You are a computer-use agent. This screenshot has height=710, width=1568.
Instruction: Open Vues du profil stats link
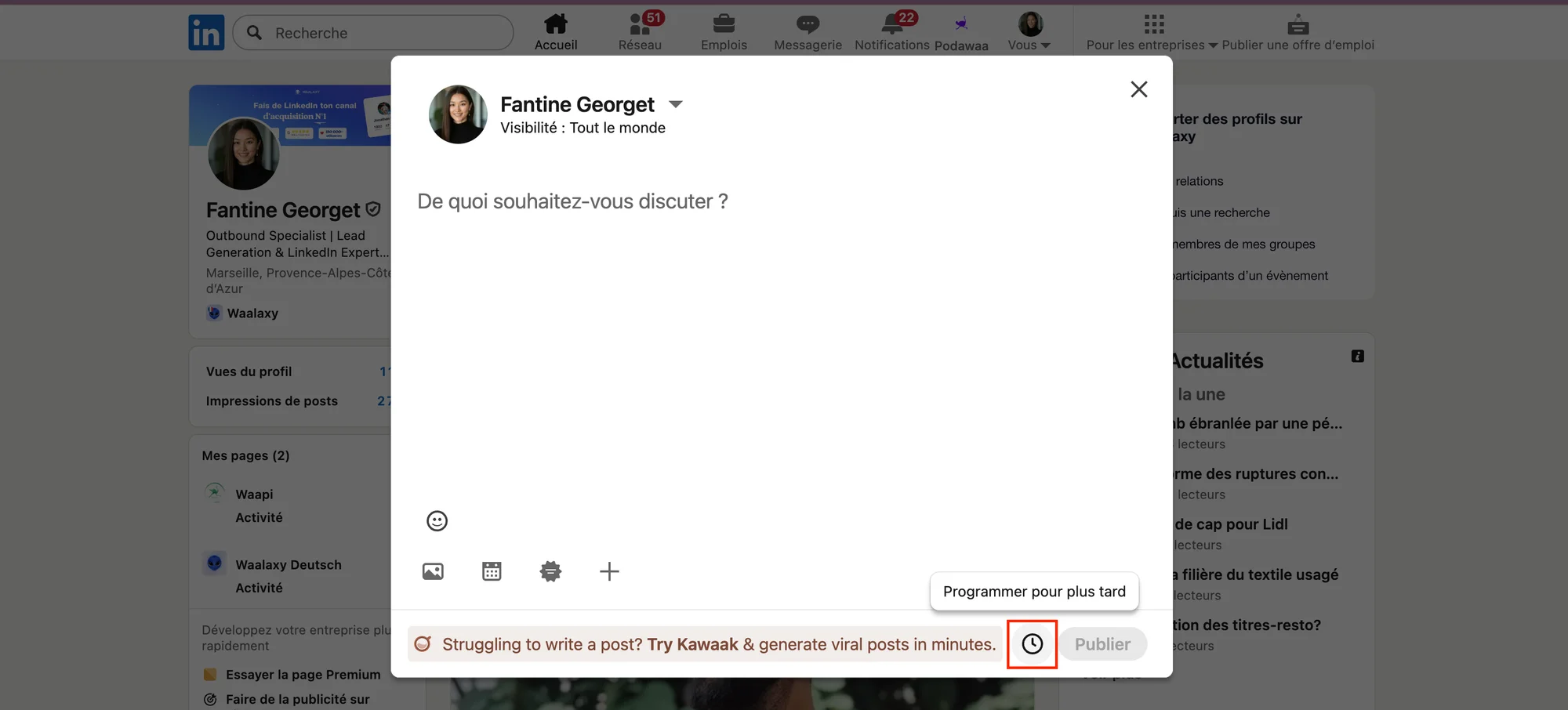[249, 371]
